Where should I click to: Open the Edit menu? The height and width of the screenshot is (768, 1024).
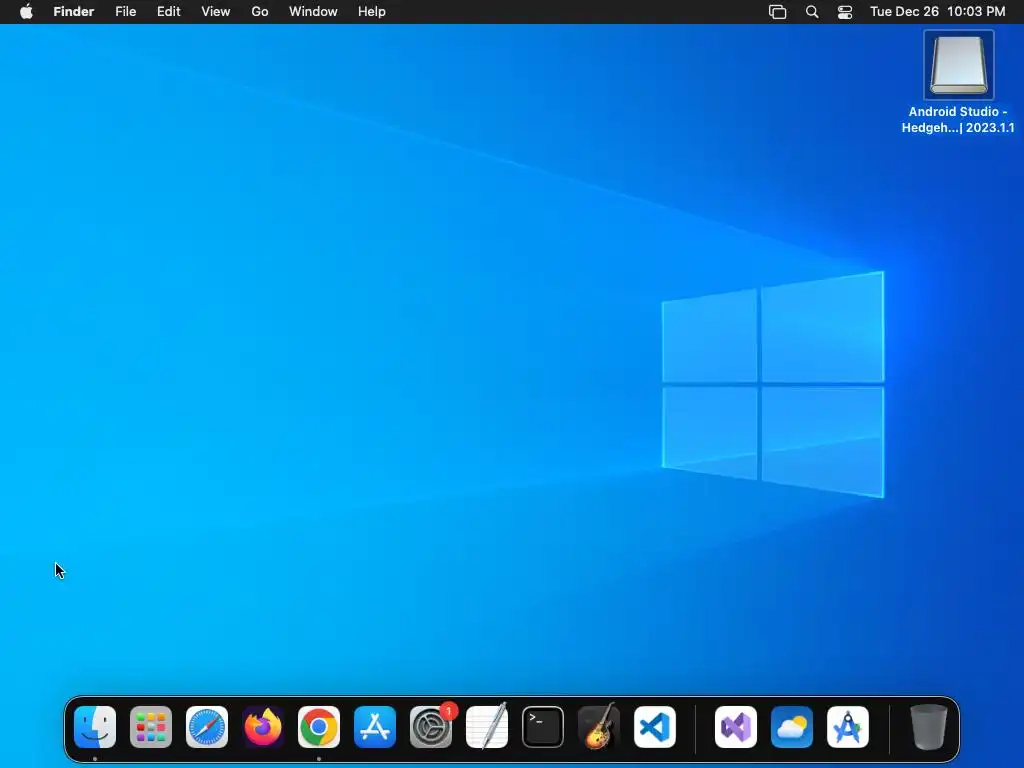(x=168, y=12)
